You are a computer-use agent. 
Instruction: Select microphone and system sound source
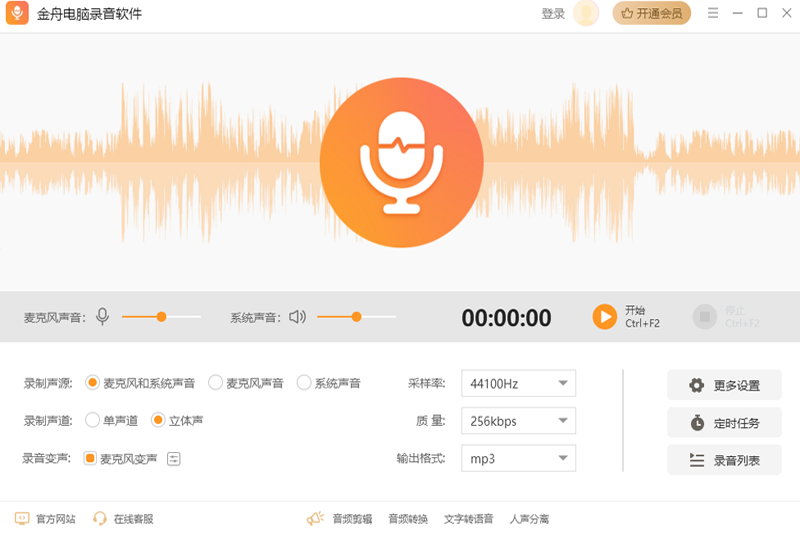[93, 383]
